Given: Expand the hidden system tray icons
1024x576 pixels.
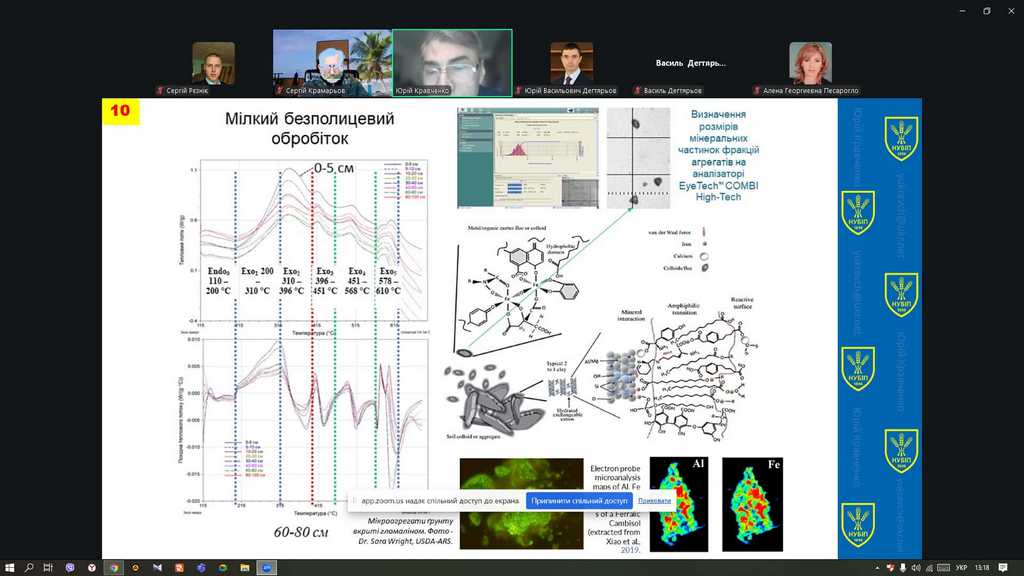Looking at the screenshot, I should coord(875,567).
